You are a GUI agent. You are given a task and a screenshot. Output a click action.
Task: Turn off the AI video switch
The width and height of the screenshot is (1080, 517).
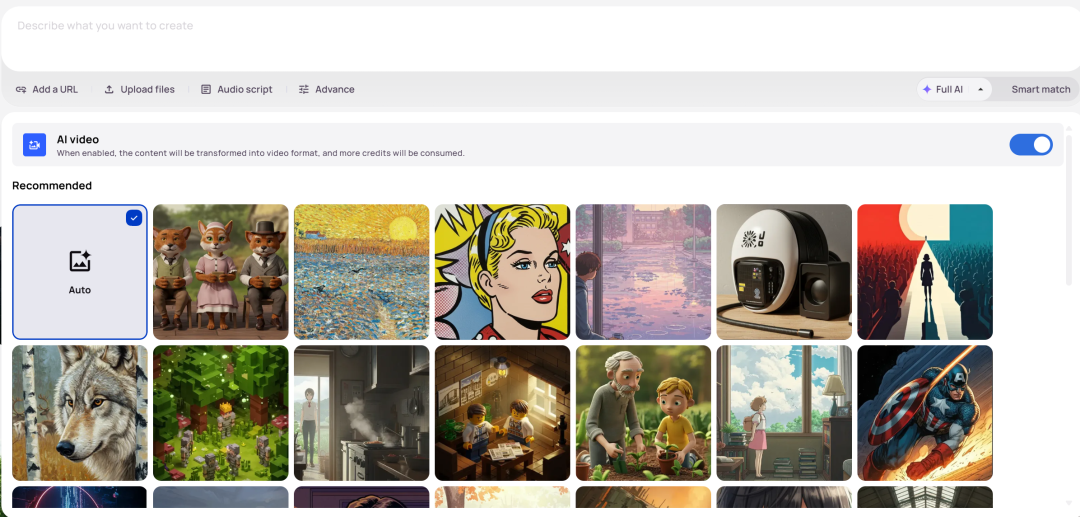click(1030, 145)
